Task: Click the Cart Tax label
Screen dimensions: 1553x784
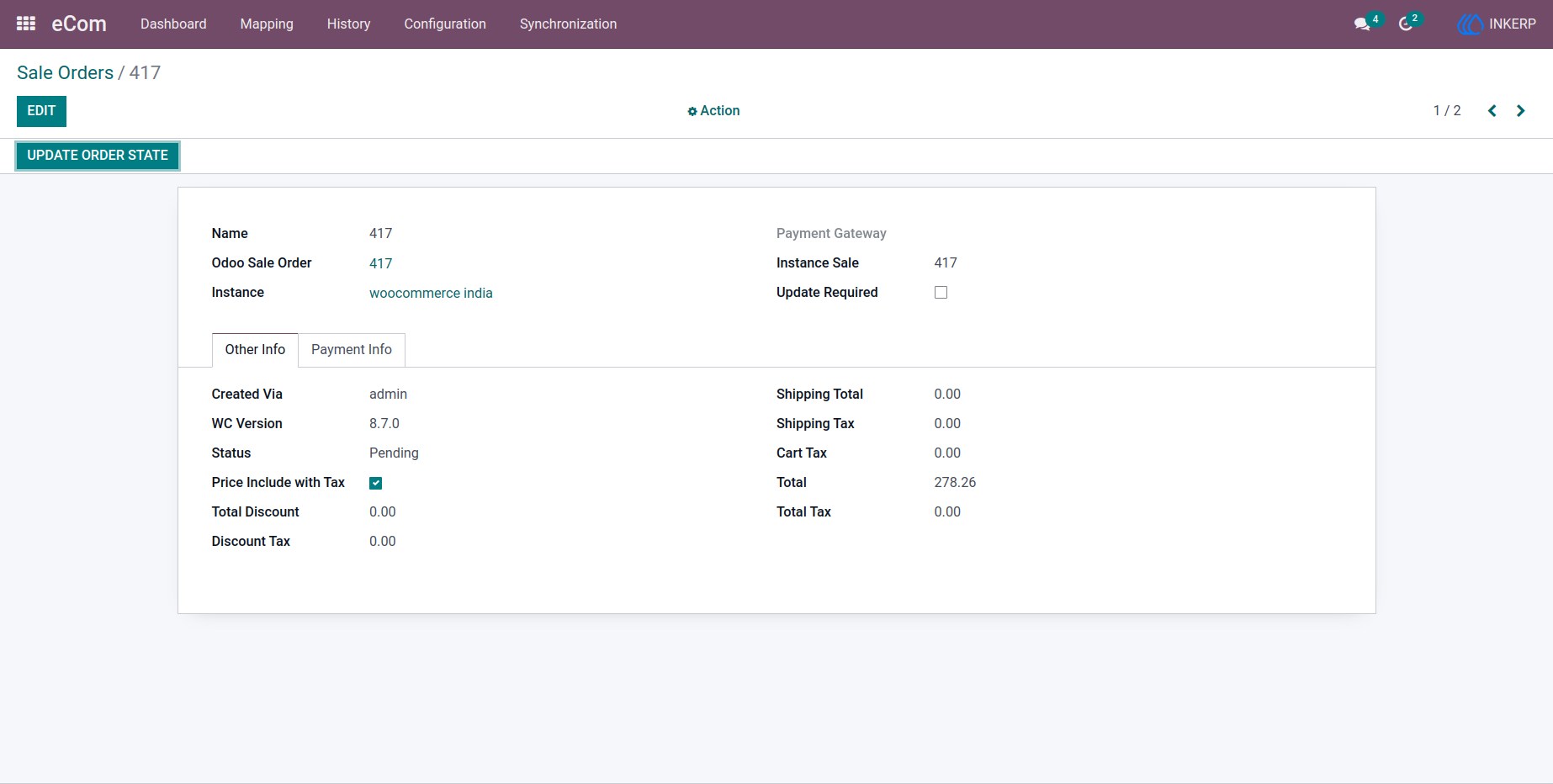Action: 802,453
